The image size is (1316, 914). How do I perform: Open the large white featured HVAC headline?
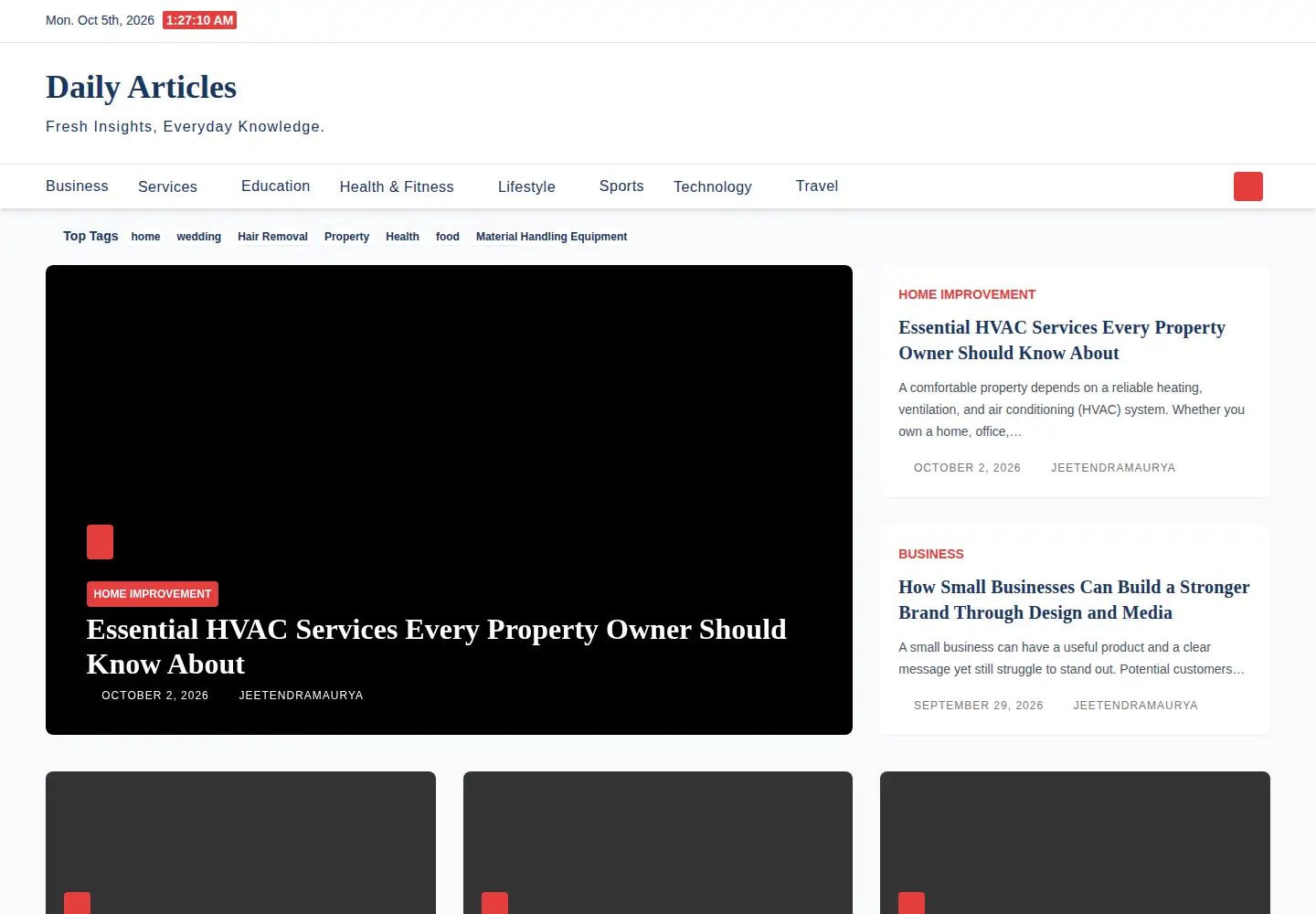(437, 646)
